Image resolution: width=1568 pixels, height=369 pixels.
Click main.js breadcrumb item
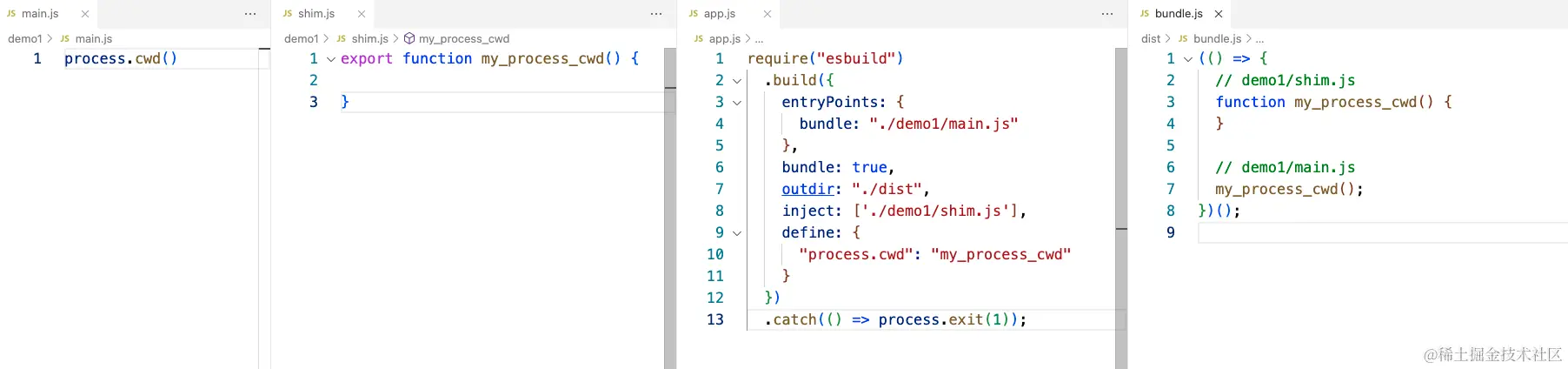[x=94, y=39]
